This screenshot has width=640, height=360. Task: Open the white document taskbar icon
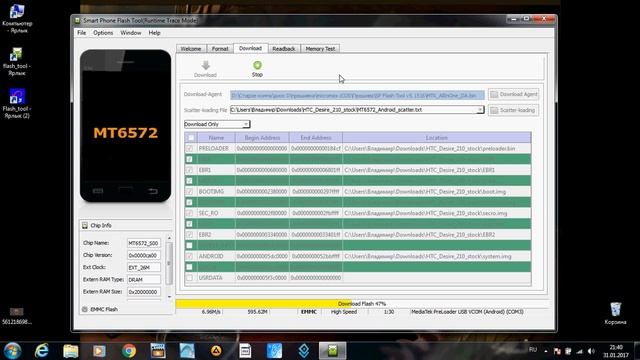coord(245,351)
